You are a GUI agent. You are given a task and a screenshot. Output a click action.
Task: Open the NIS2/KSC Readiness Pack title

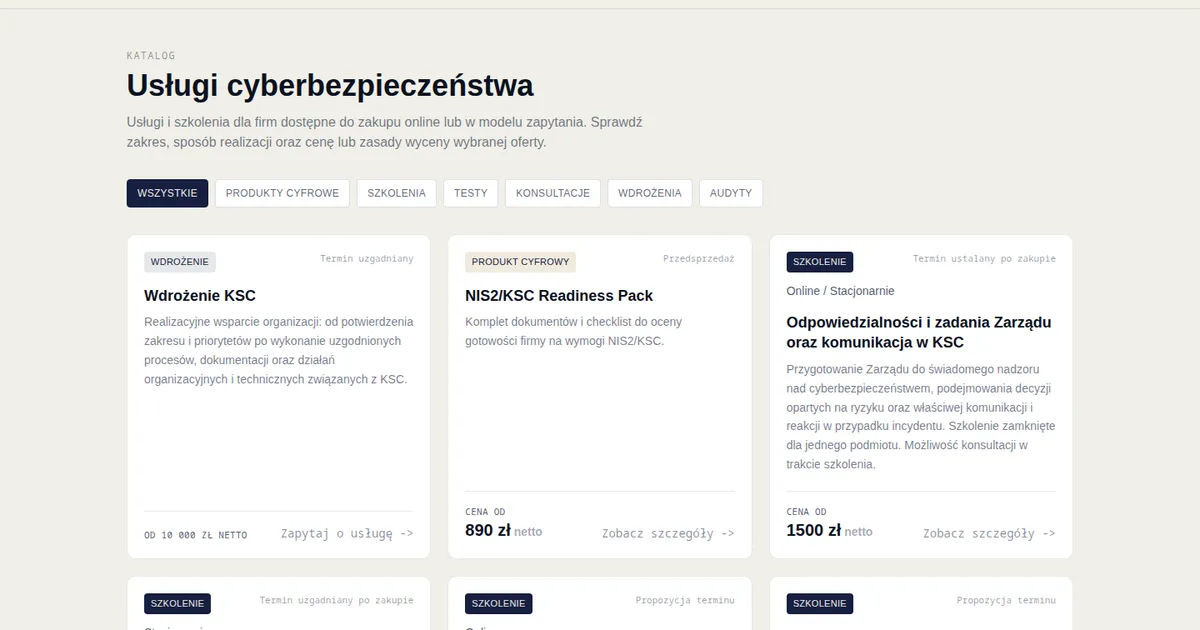[559, 296]
